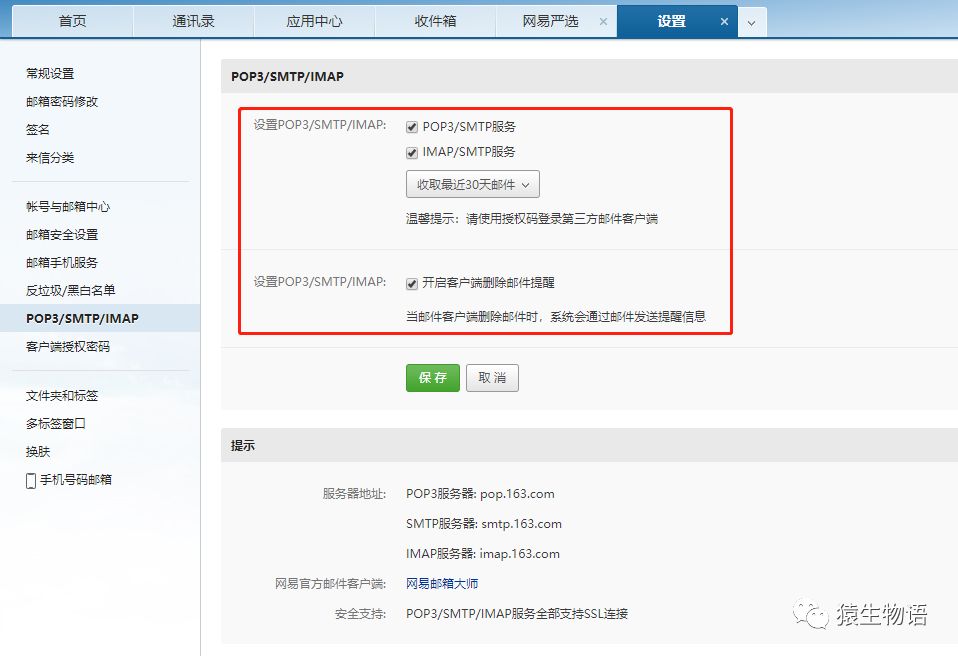Toggle the IMAP/SMTP服务 checkbox

412,152
